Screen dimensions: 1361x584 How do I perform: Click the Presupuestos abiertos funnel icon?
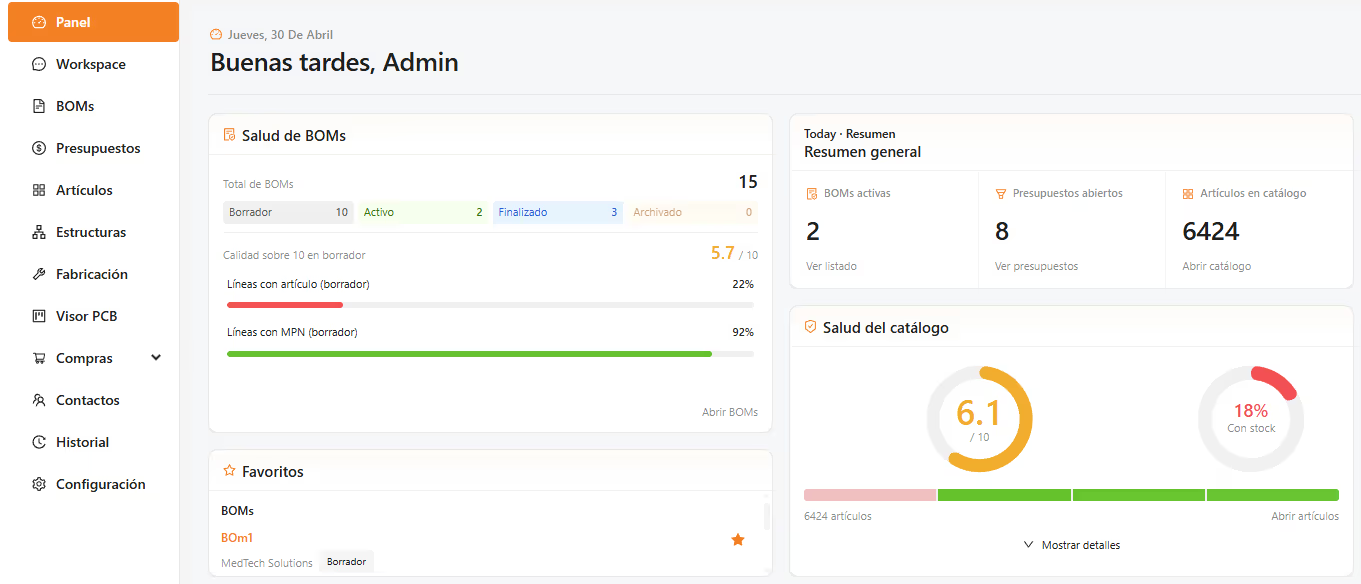point(1000,193)
